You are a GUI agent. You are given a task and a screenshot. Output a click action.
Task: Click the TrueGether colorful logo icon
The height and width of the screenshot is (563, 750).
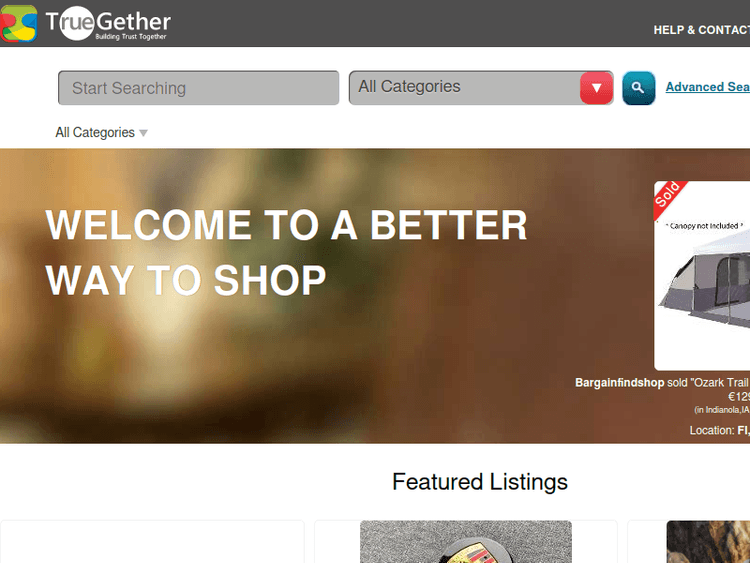coord(19,23)
